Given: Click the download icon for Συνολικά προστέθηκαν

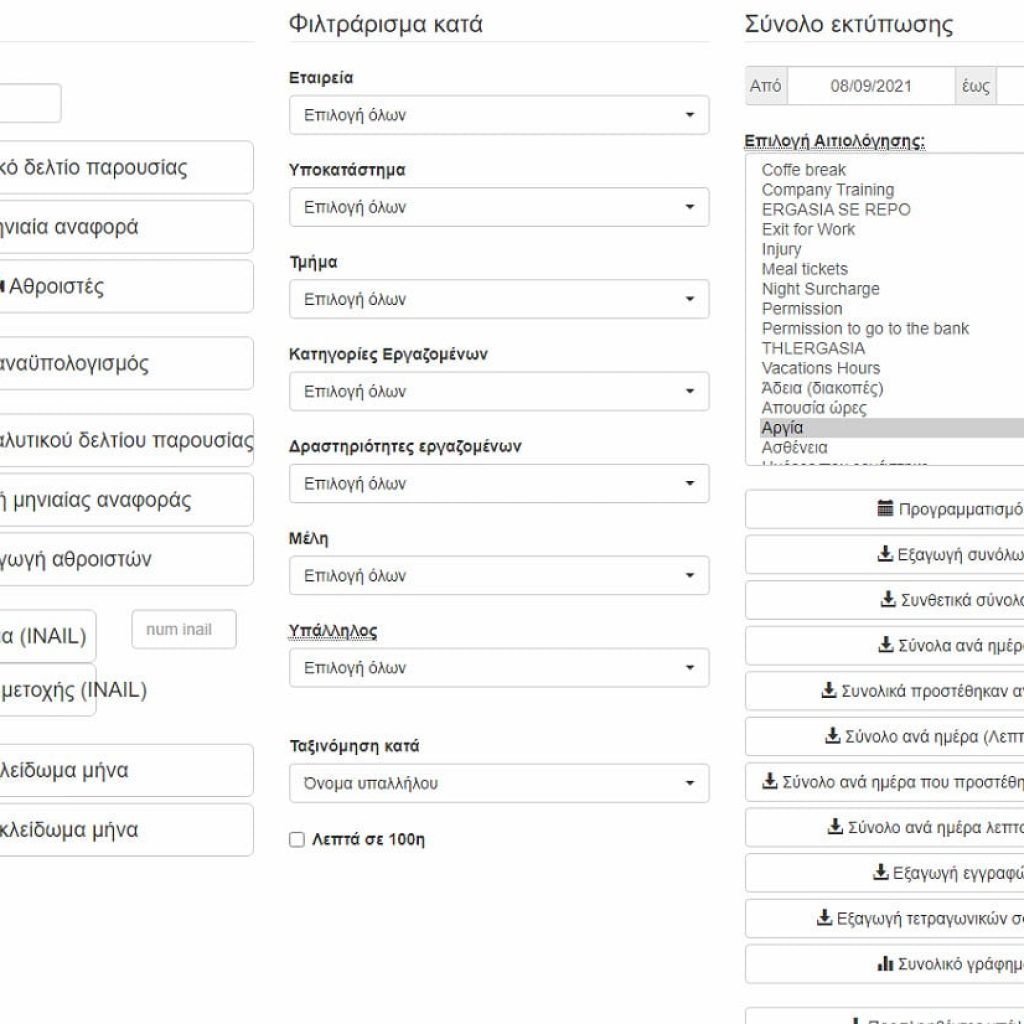Looking at the screenshot, I should (x=829, y=690).
